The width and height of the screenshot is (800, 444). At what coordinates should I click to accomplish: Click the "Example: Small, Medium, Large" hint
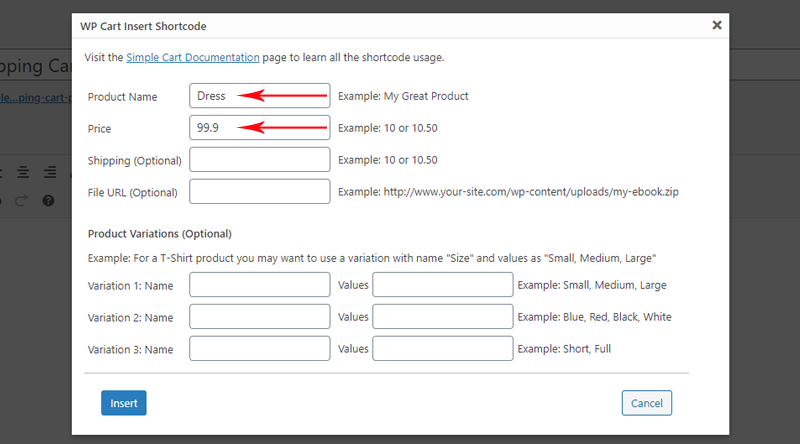coord(592,285)
